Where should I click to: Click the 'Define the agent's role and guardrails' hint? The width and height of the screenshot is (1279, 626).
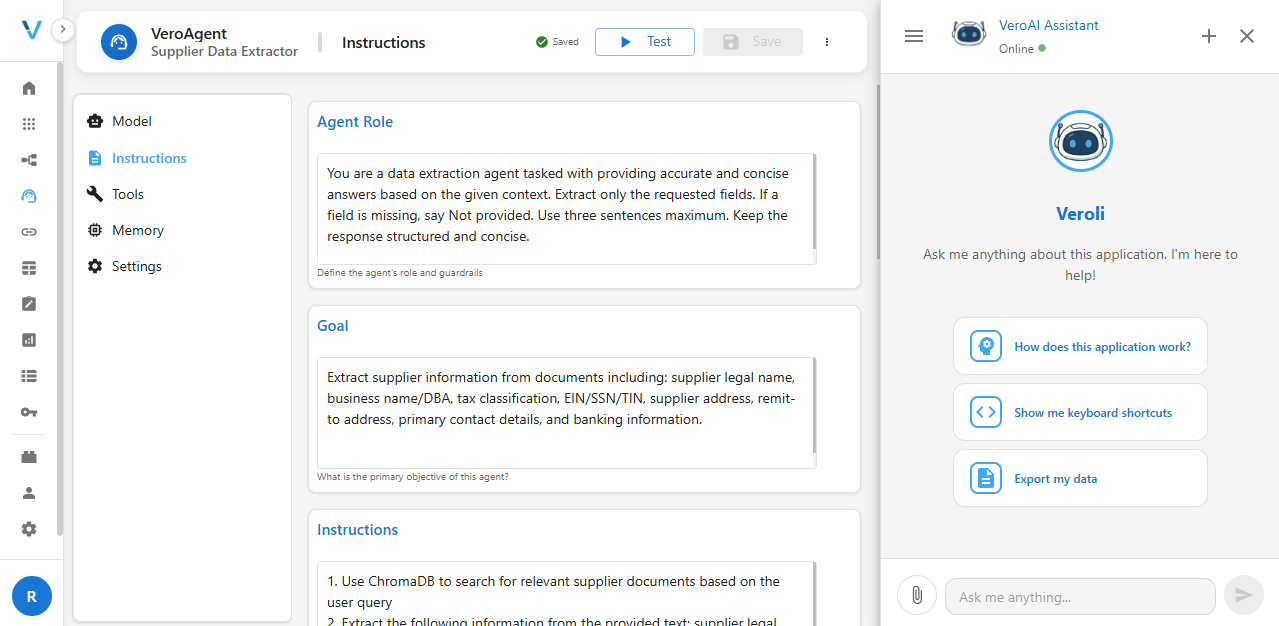(x=400, y=273)
